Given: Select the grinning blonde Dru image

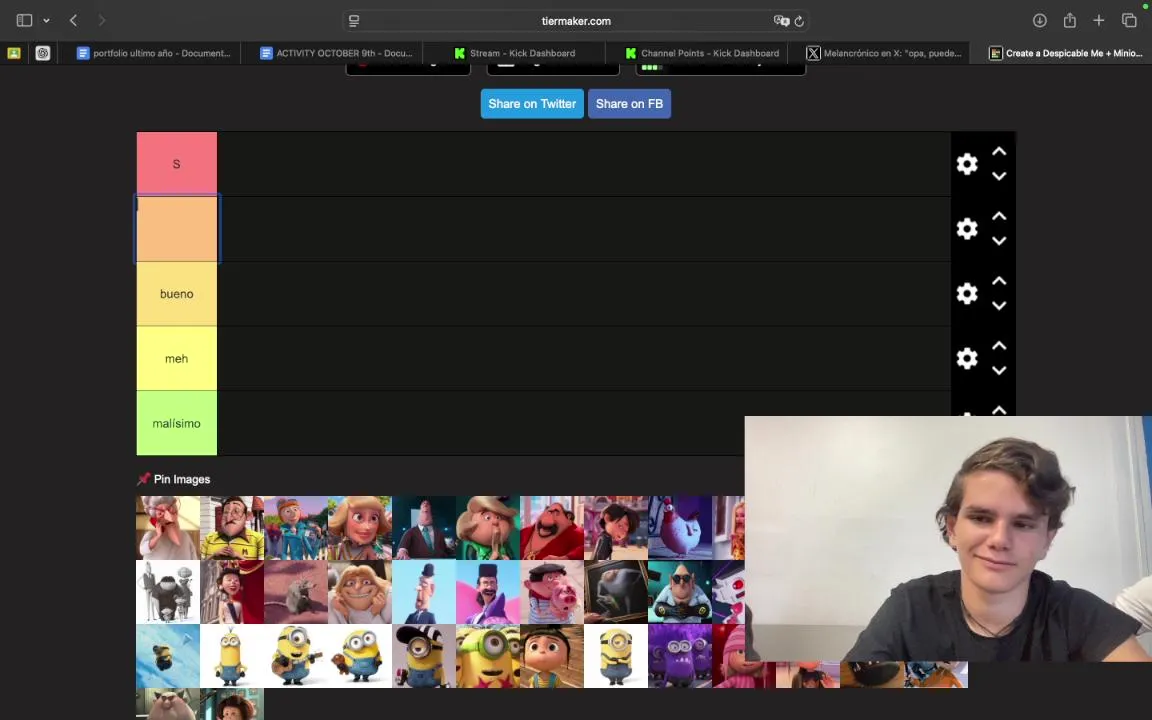Looking at the screenshot, I should pyautogui.click(x=359, y=591).
